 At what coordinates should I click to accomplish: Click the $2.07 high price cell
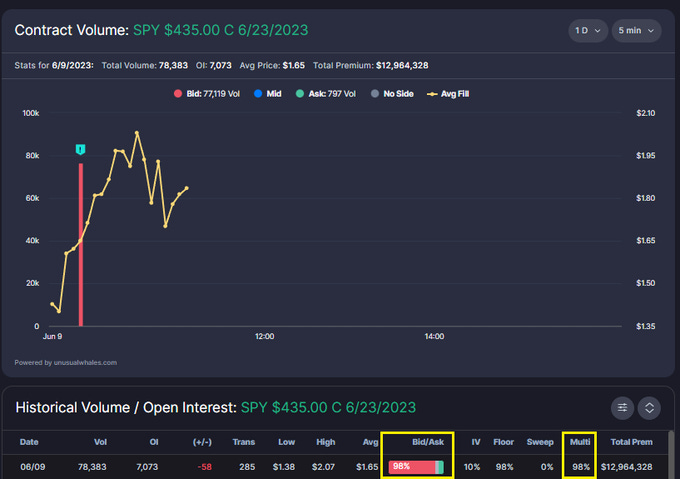[x=323, y=467]
